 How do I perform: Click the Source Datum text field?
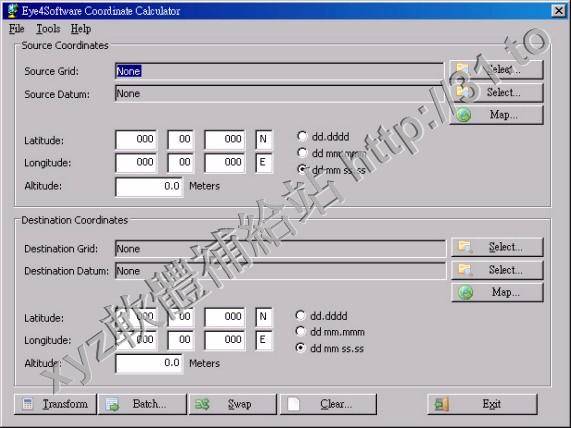pyautogui.click(x=279, y=94)
